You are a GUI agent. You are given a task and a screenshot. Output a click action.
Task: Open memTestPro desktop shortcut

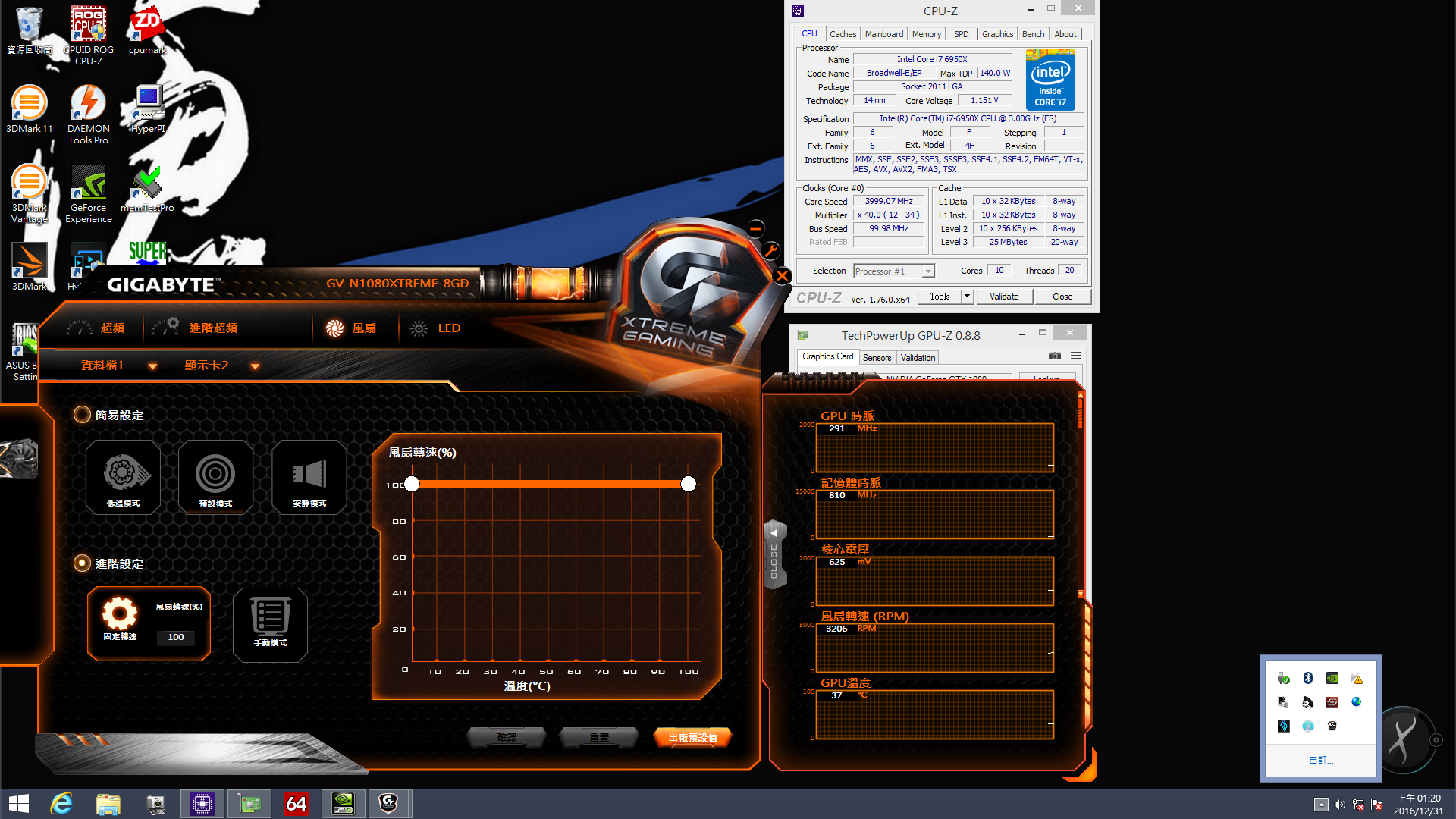point(147,188)
